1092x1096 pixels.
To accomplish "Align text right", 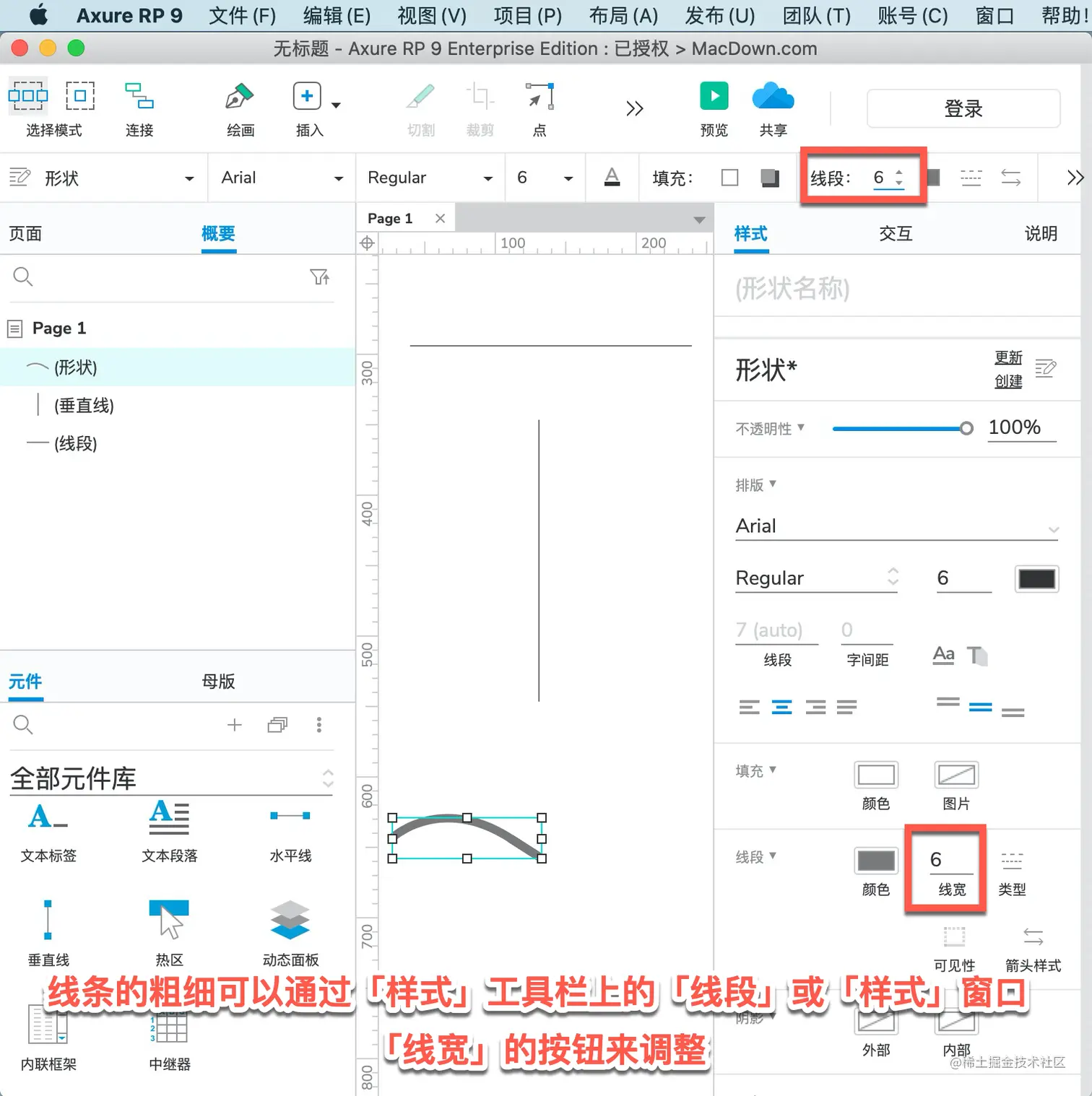I will pos(815,707).
